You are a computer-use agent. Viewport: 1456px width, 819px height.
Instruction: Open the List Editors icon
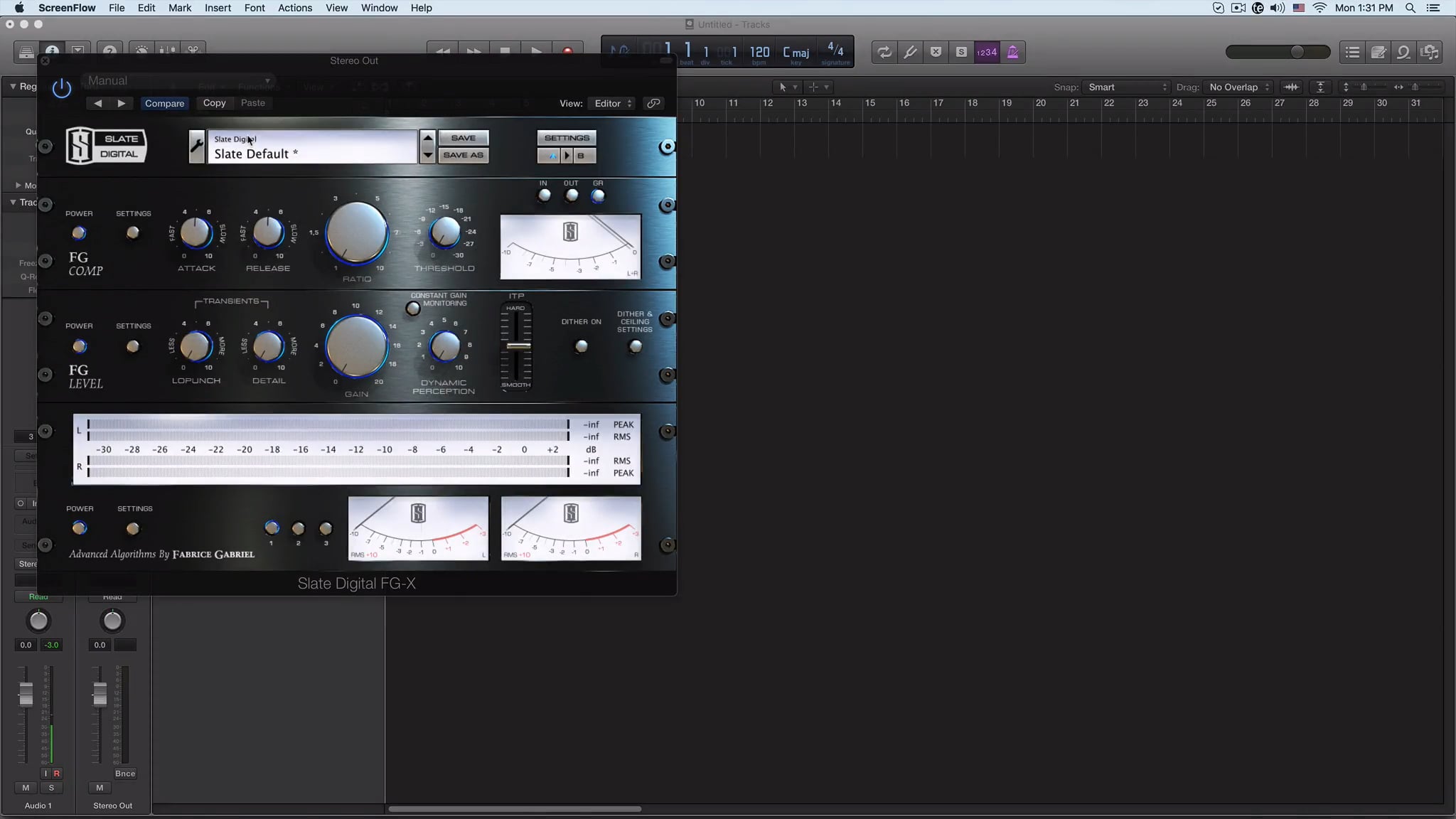point(1352,52)
